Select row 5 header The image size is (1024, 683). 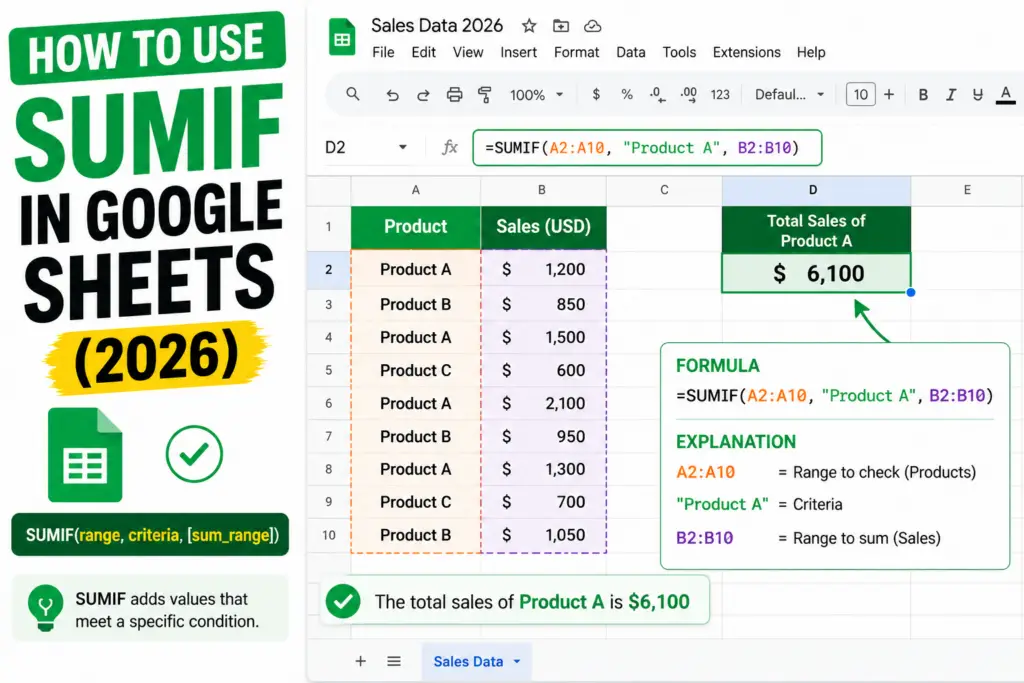328,370
